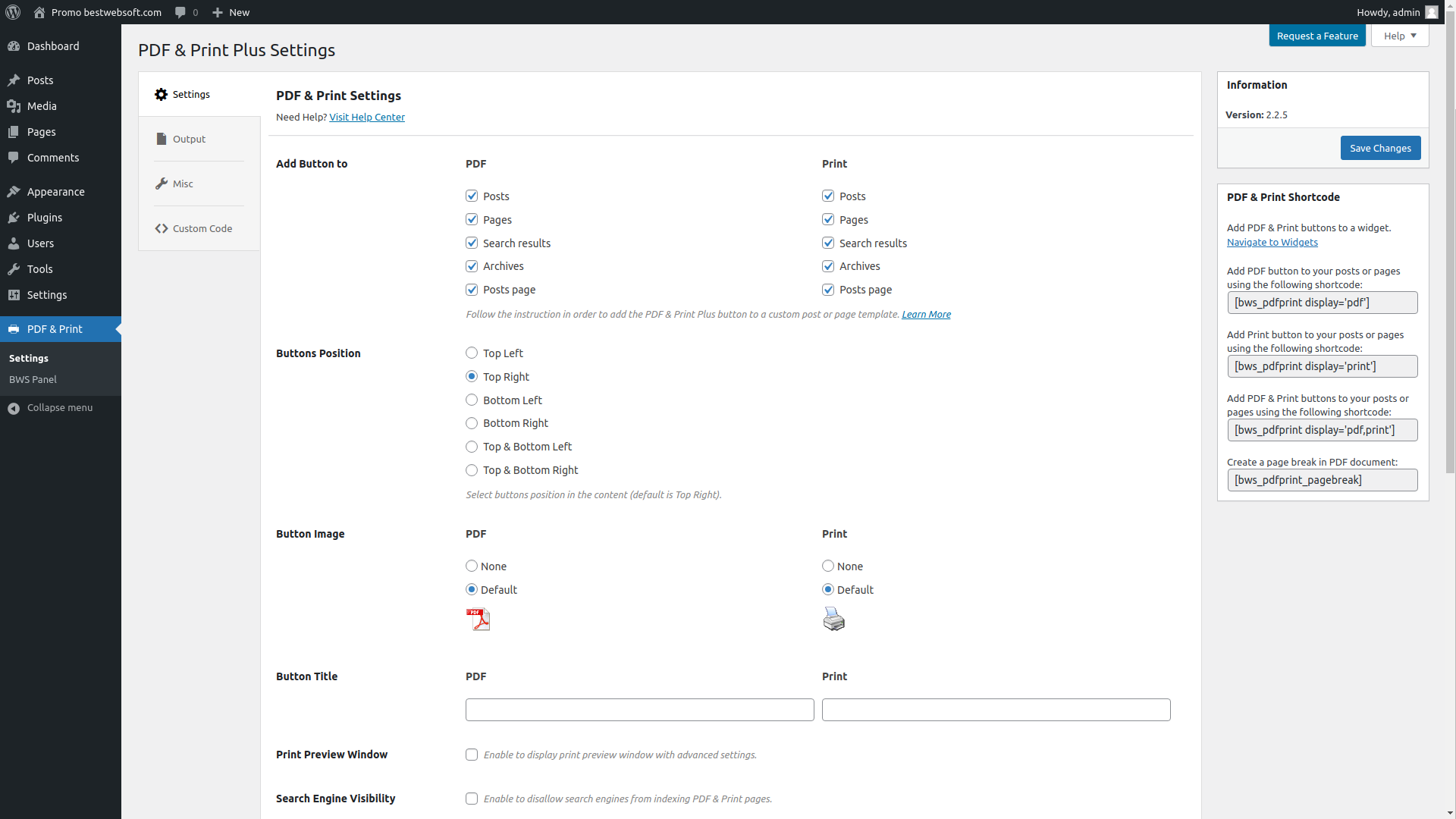Uncheck Print button on Search results

click(828, 243)
